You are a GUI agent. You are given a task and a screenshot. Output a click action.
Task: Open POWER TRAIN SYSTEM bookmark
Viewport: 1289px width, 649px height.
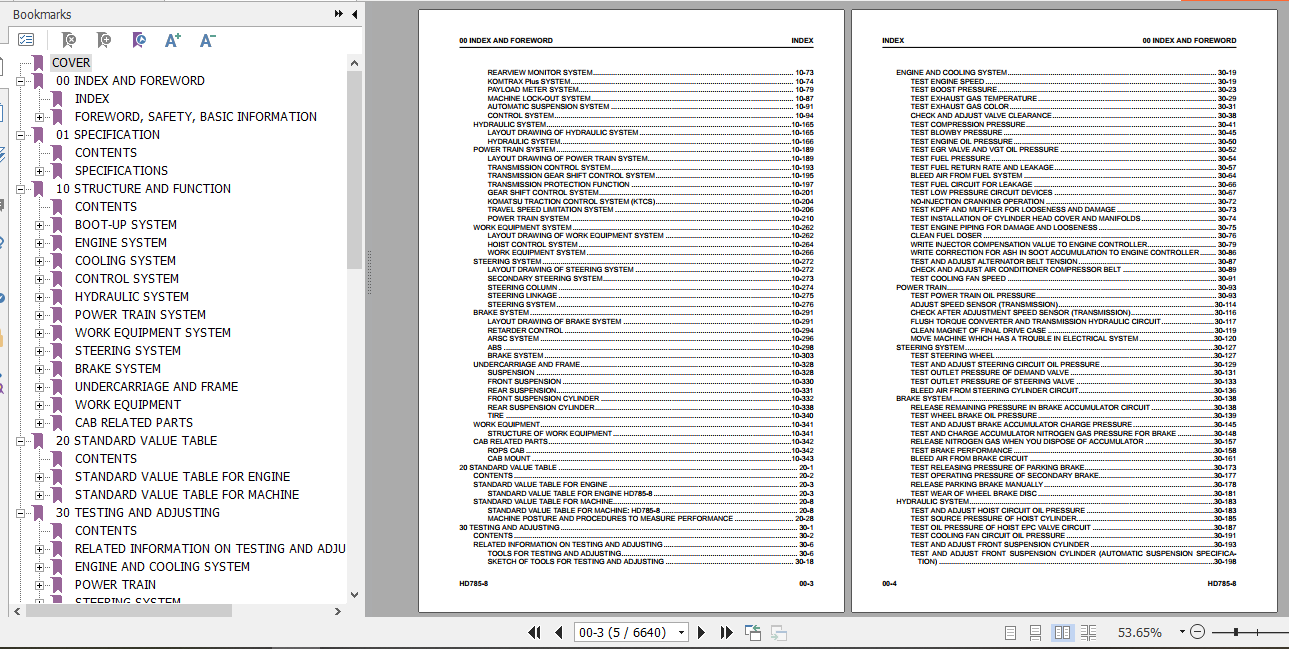coord(140,315)
